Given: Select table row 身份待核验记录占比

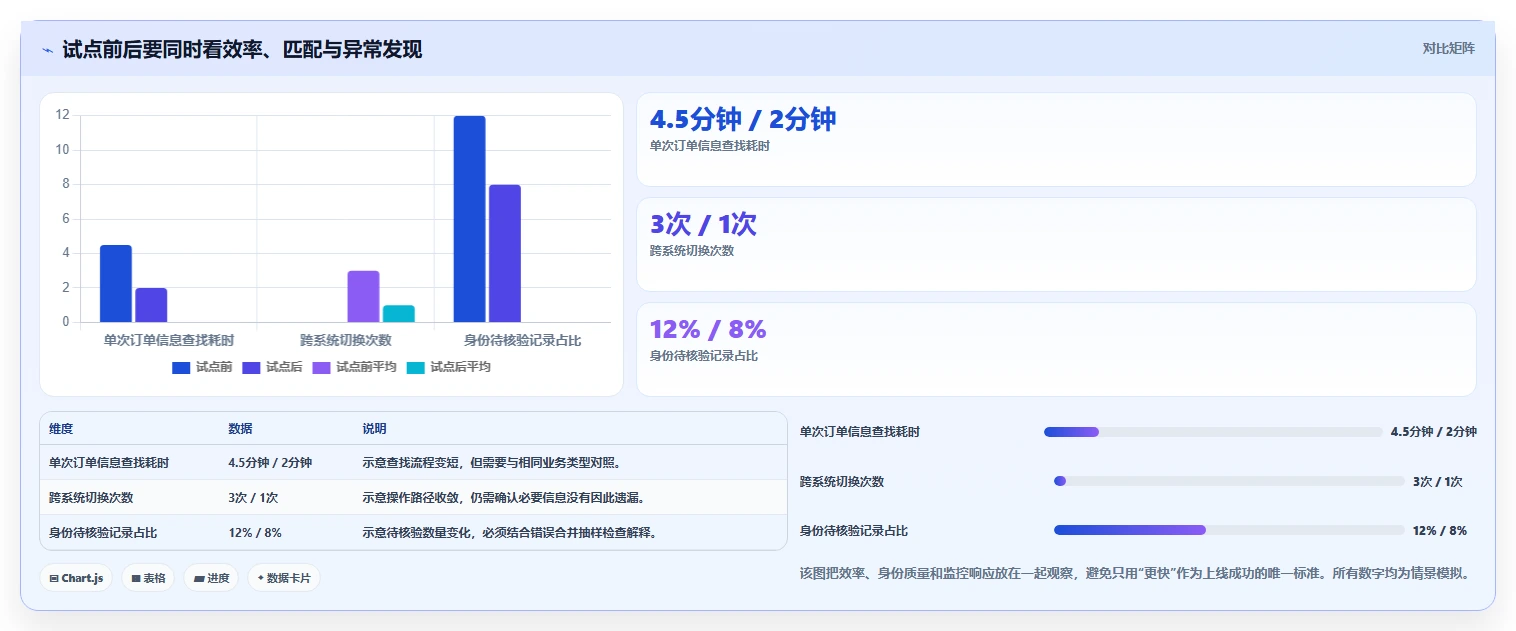Looking at the screenshot, I should [413, 532].
